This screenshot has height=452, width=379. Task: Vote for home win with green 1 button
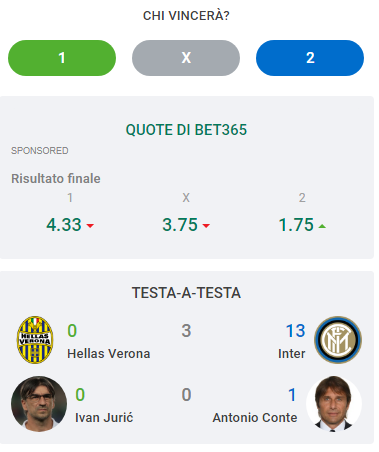(x=62, y=58)
